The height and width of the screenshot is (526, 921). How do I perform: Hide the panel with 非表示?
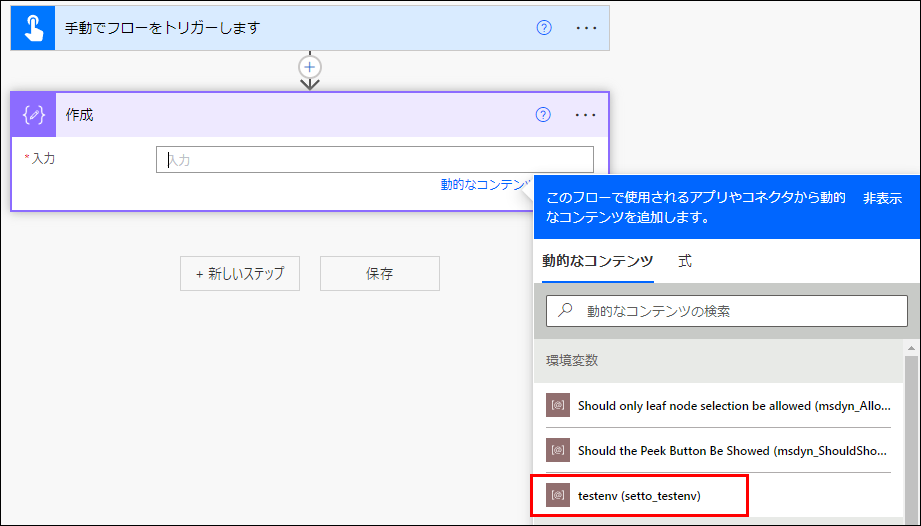click(x=882, y=198)
